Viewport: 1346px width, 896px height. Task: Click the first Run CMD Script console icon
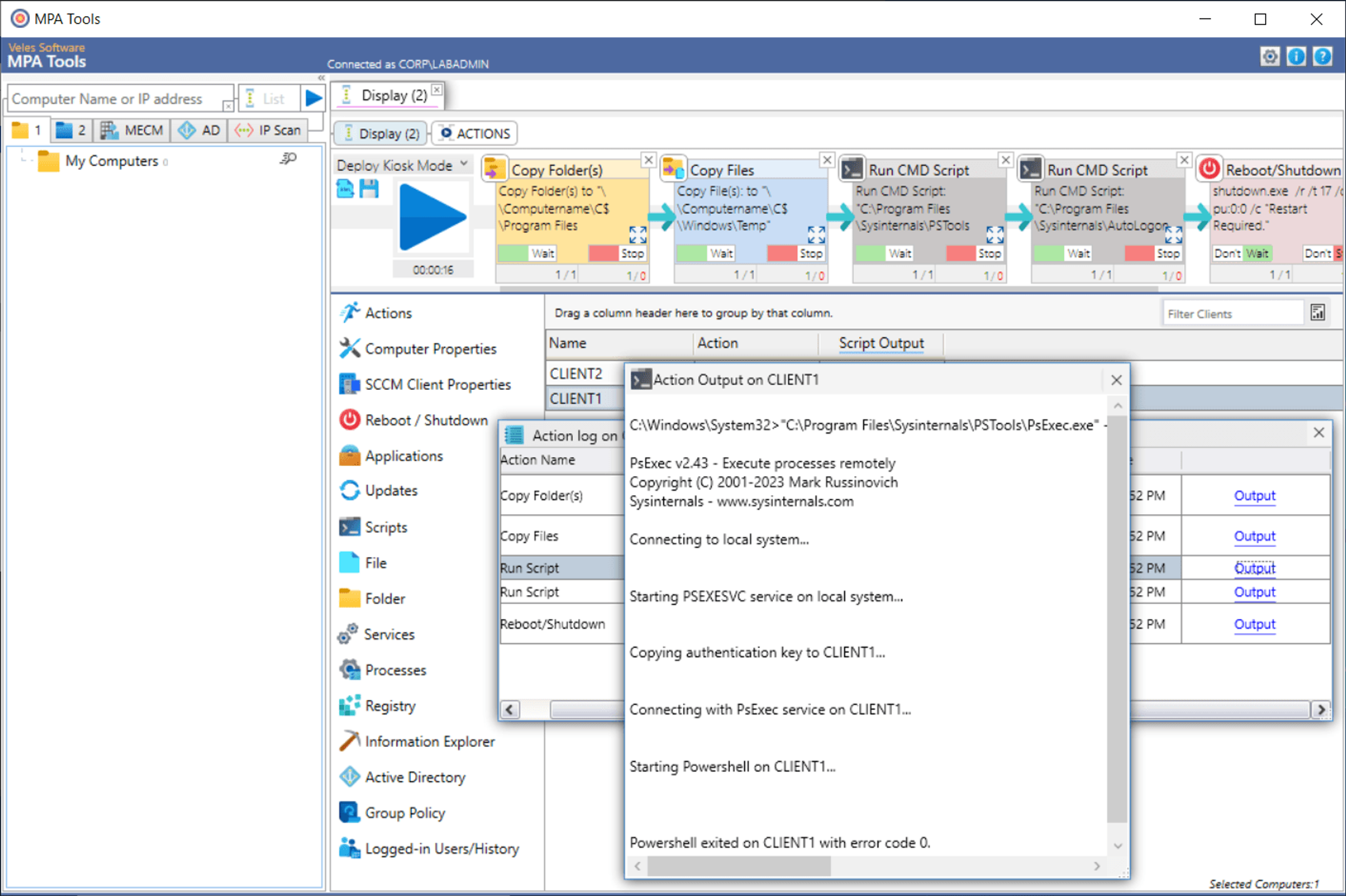click(x=852, y=169)
